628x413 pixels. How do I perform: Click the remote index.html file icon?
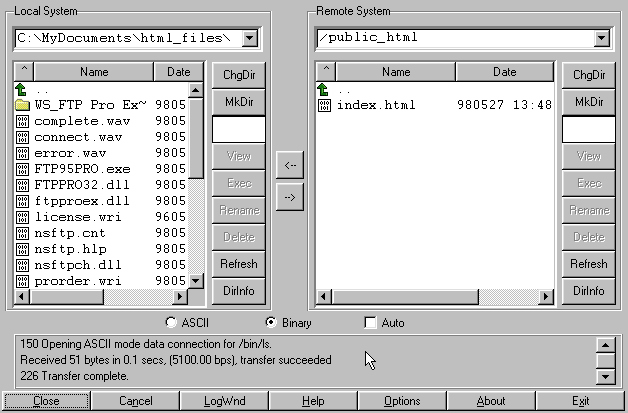point(324,105)
